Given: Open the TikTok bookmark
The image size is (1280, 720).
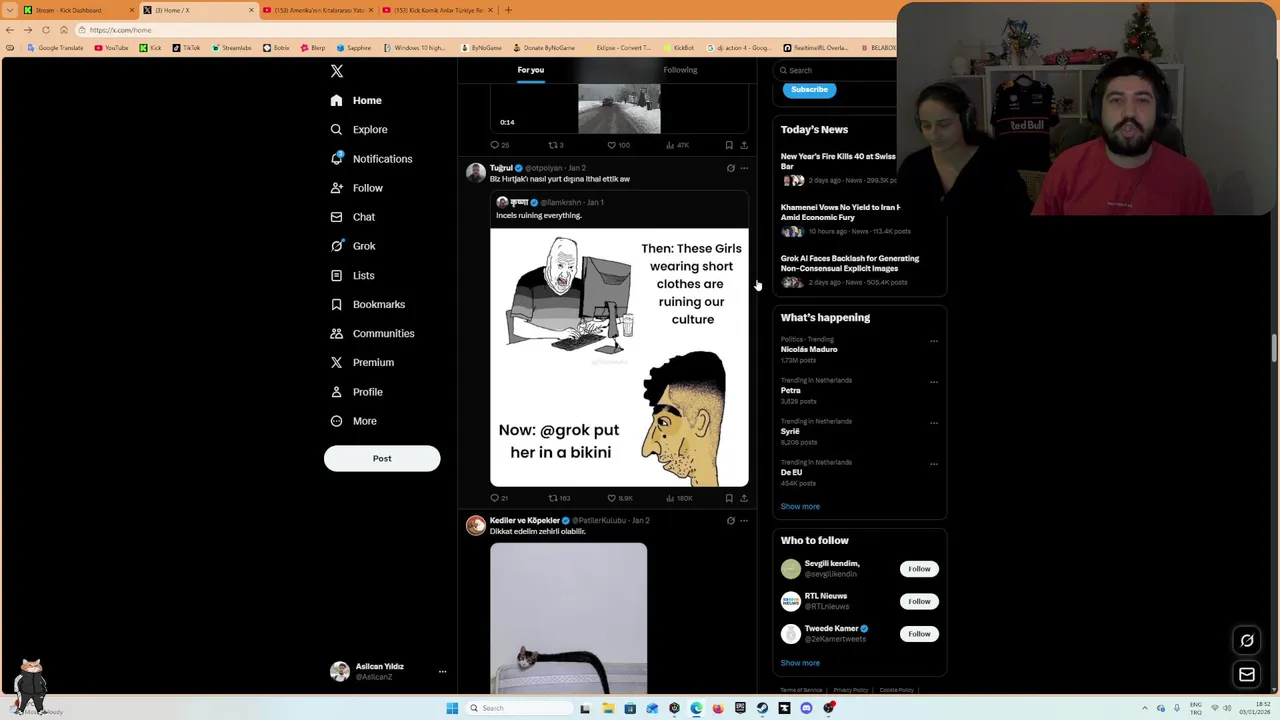Looking at the screenshot, I should pyautogui.click(x=186, y=48).
